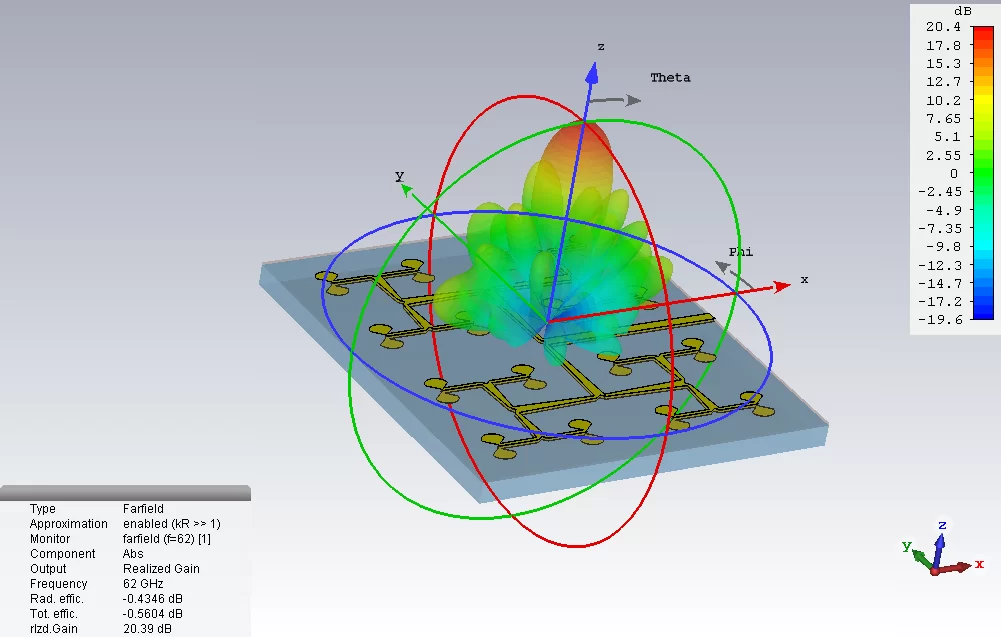Image resolution: width=1001 pixels, height=638 pixels.
Task: Click the gray Theta direction arrow
Action: (x=614, y=100)
